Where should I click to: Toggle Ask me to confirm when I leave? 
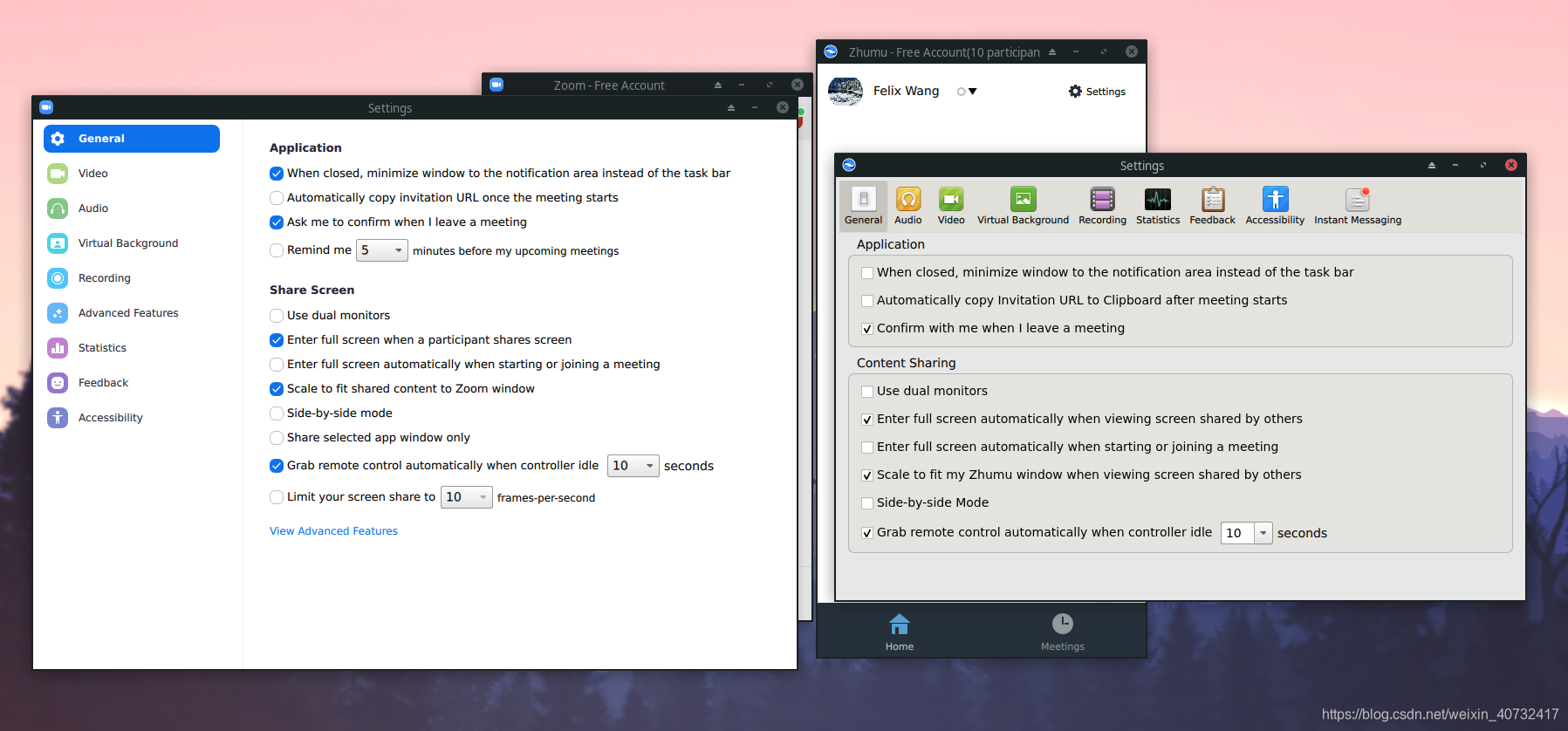click(x=277, y=222)
